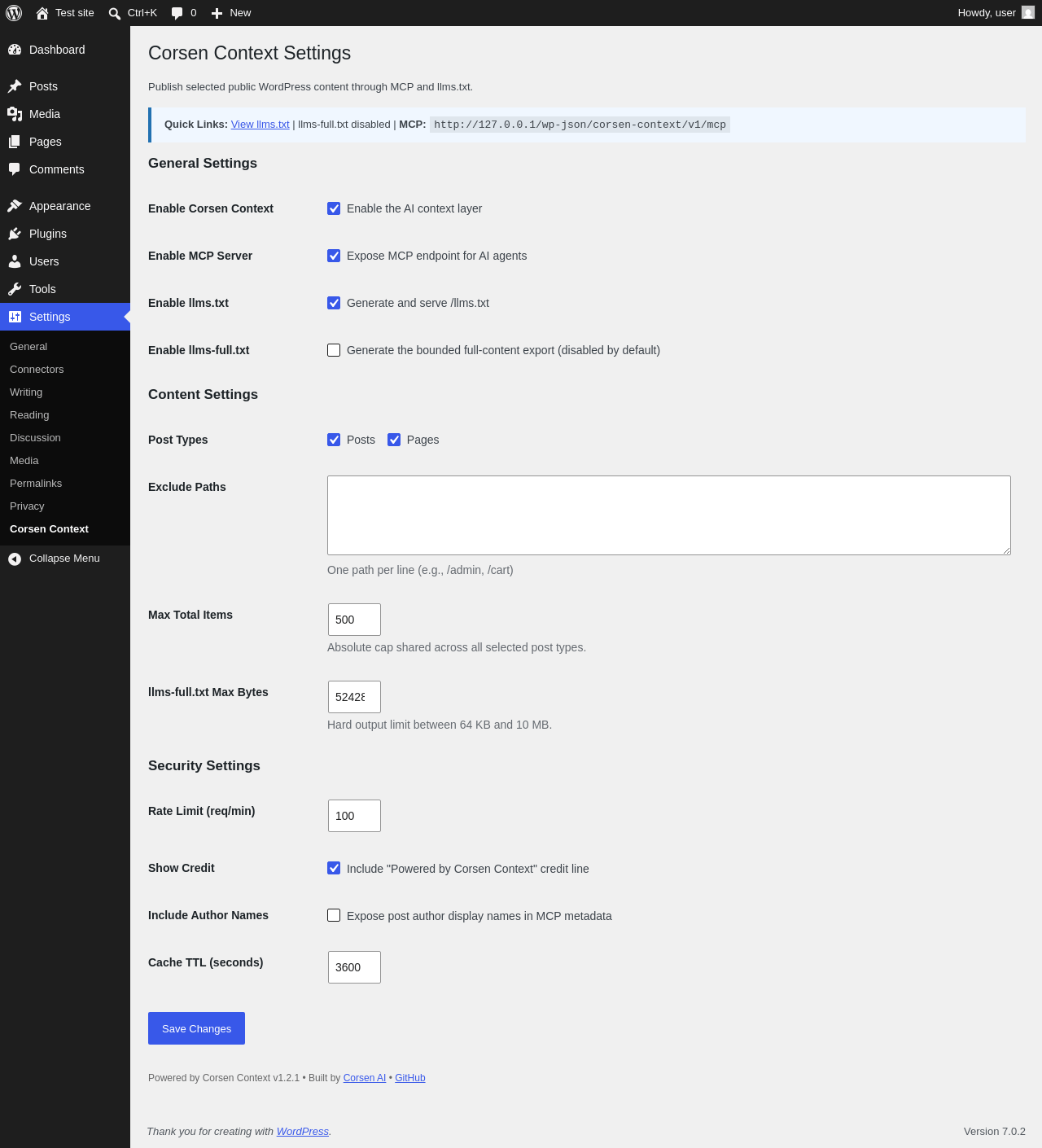Visit the WordPress link in footer

tap(303, 1132)
